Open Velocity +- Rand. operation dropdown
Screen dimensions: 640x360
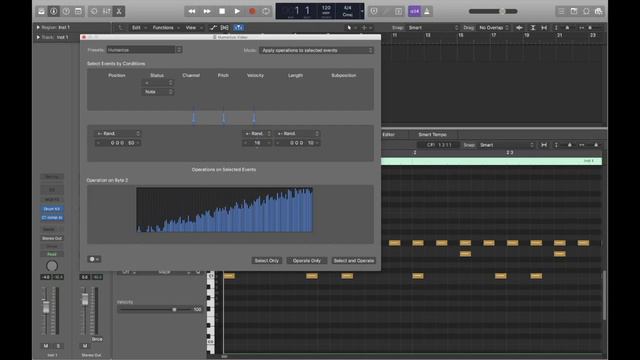257,133
